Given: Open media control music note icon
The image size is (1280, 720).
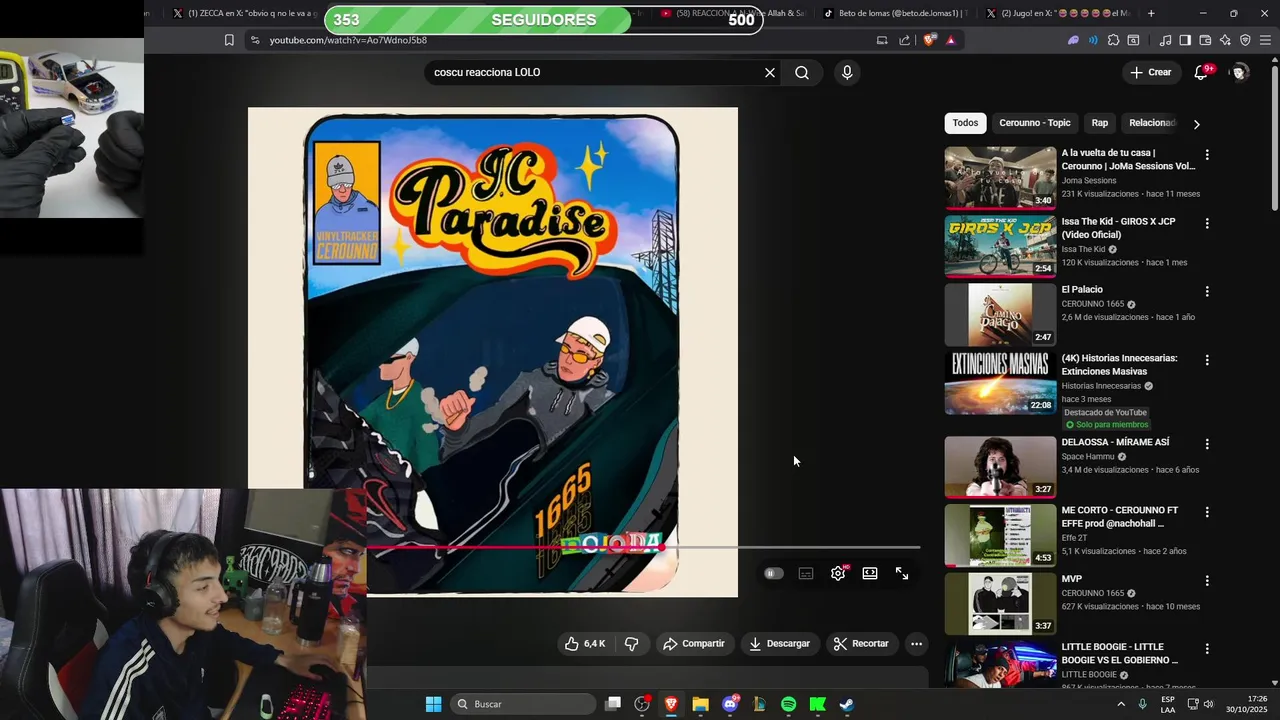Looking at the screenshot, I should tap(1165, 40).
